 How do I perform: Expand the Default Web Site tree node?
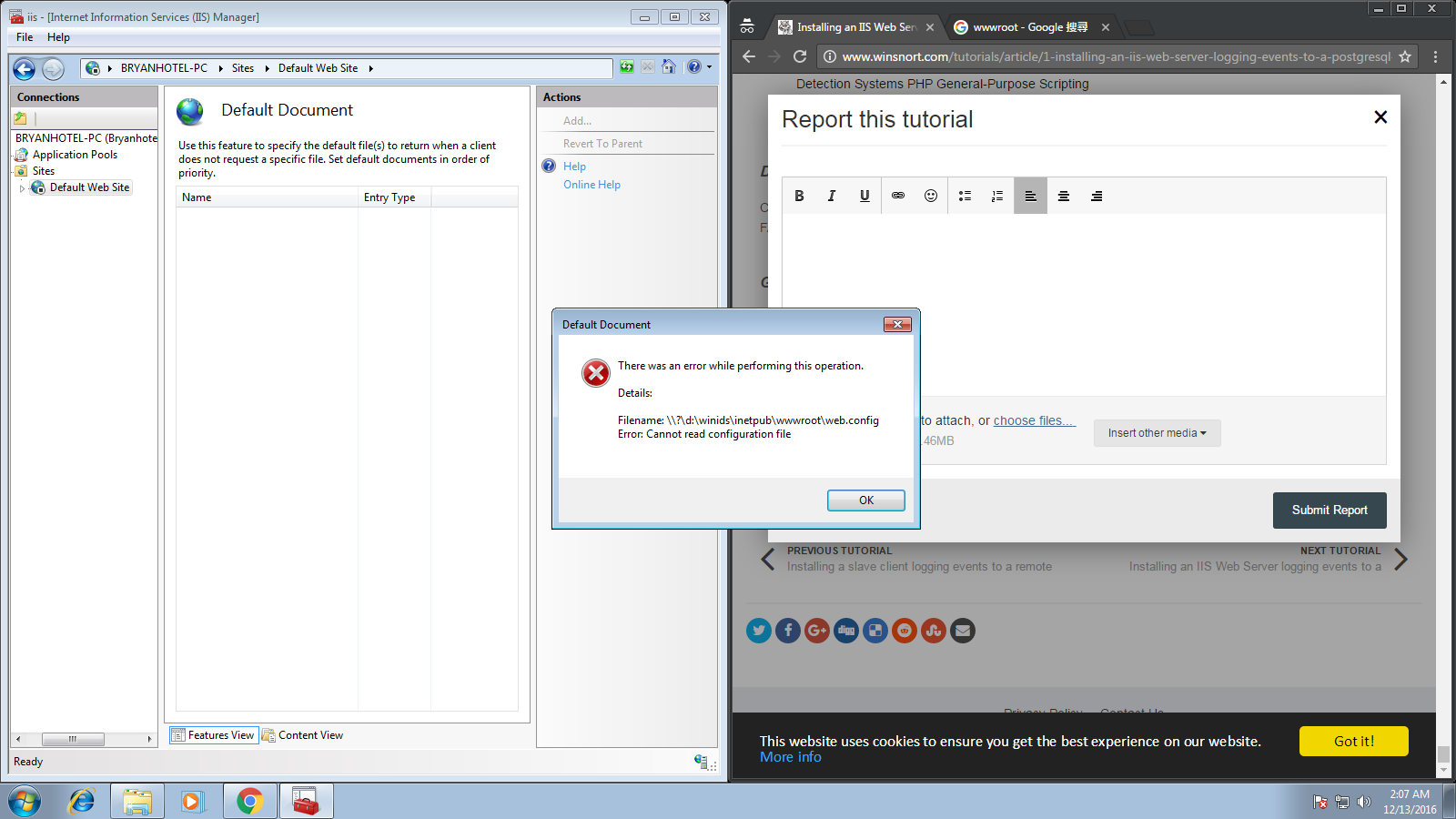[x=22, y=188]
